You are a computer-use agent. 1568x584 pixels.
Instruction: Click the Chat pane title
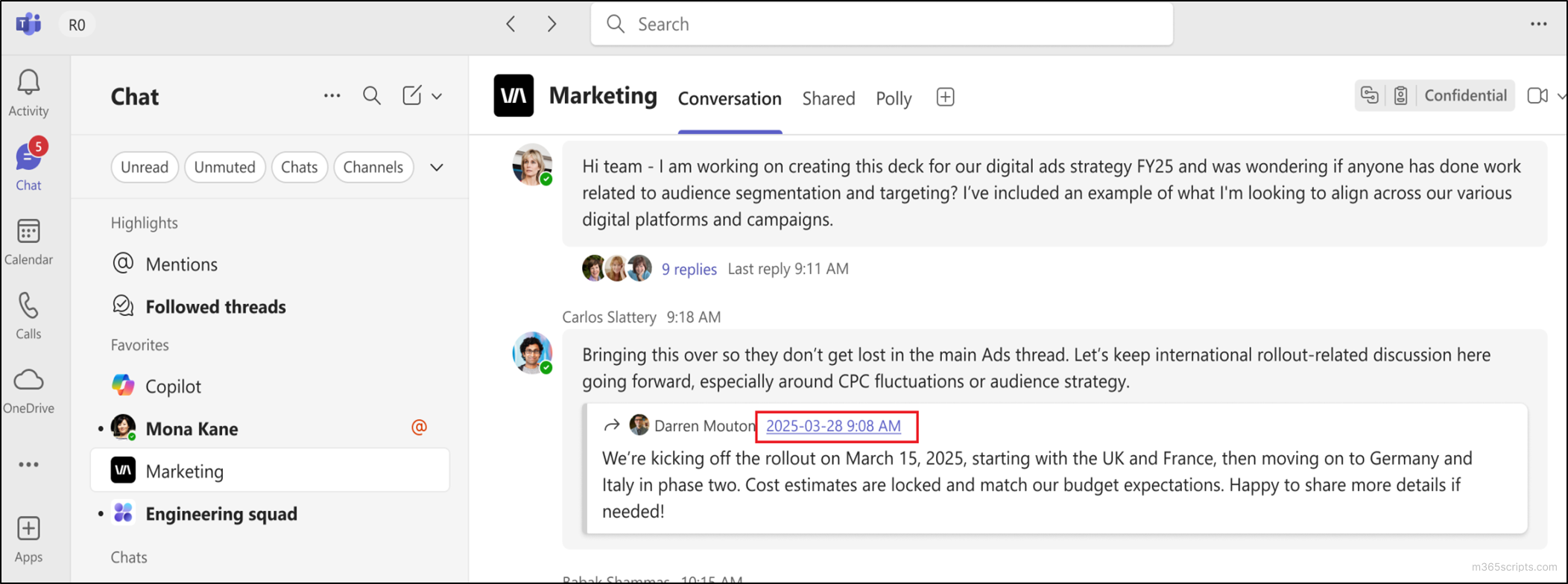pyautogui.click(x=135, y=97)
